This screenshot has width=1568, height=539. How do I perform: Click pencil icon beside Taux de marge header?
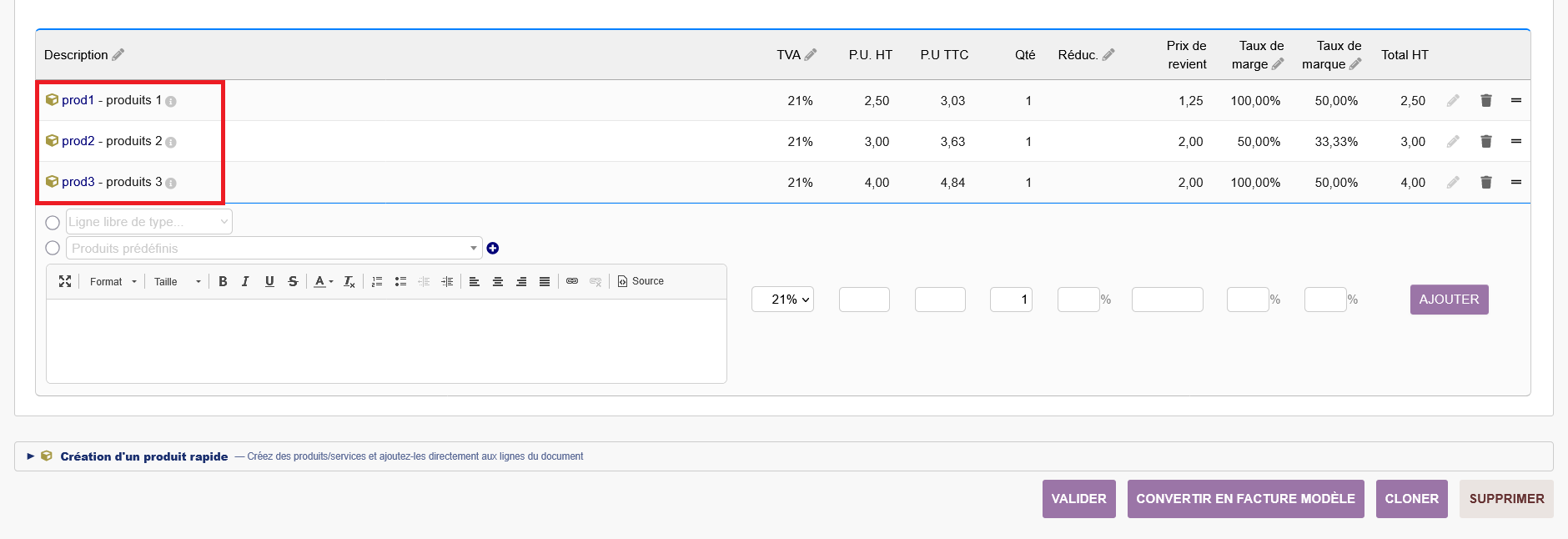1278,63
